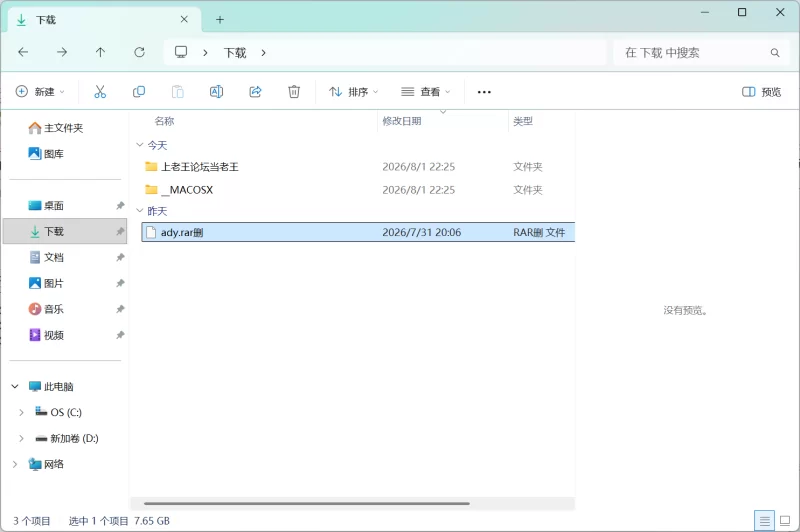Expand the 网络 tree node

point(15,464)
